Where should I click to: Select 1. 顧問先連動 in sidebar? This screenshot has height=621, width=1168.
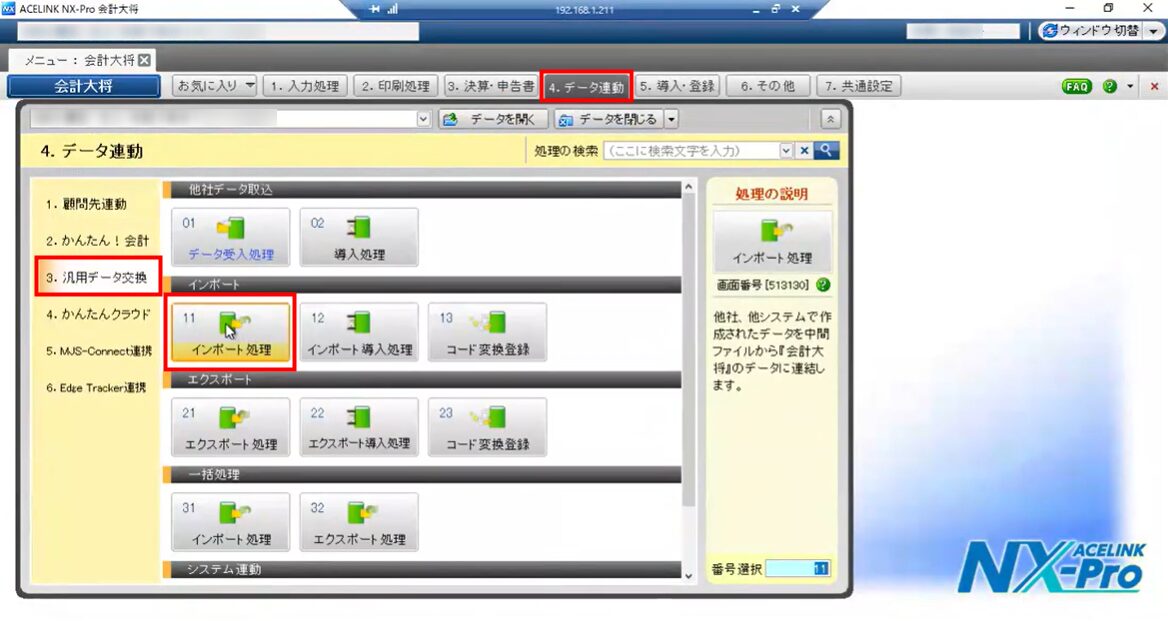pos(86,204)
